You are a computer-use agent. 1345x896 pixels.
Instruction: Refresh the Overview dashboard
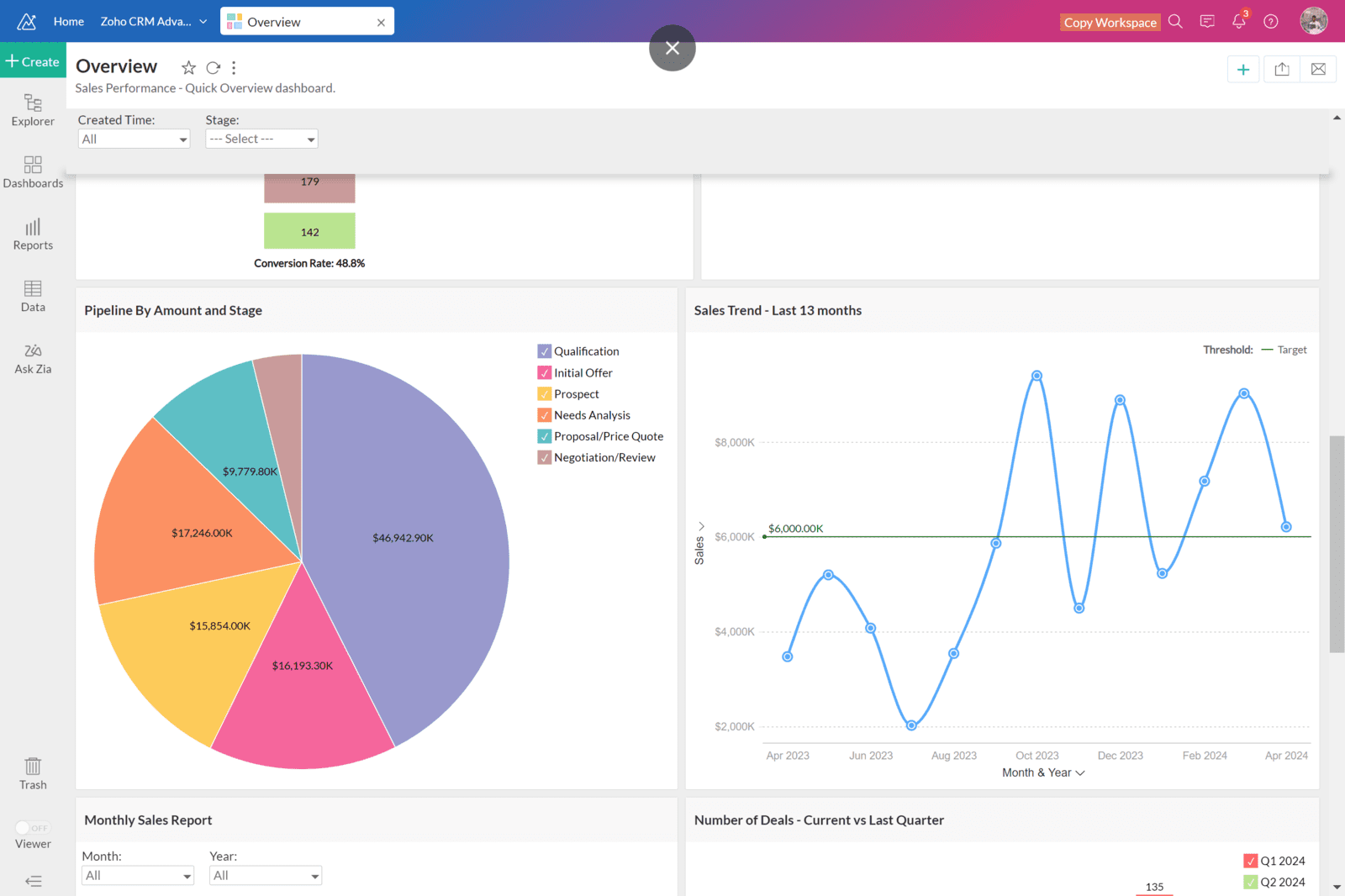point(213,68)
